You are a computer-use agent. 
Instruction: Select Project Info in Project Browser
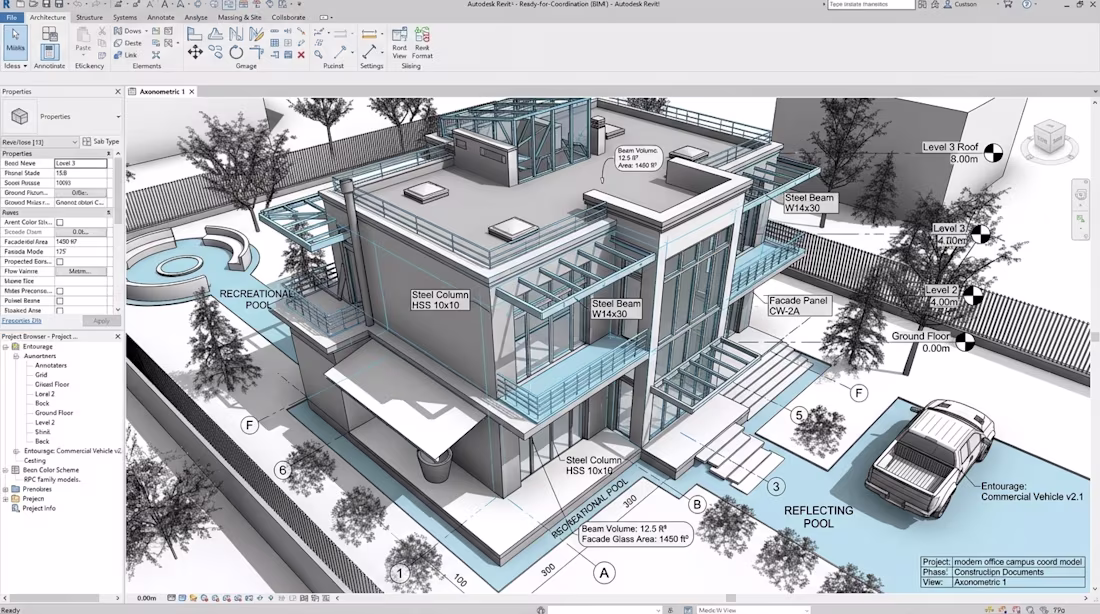[39, 508]
